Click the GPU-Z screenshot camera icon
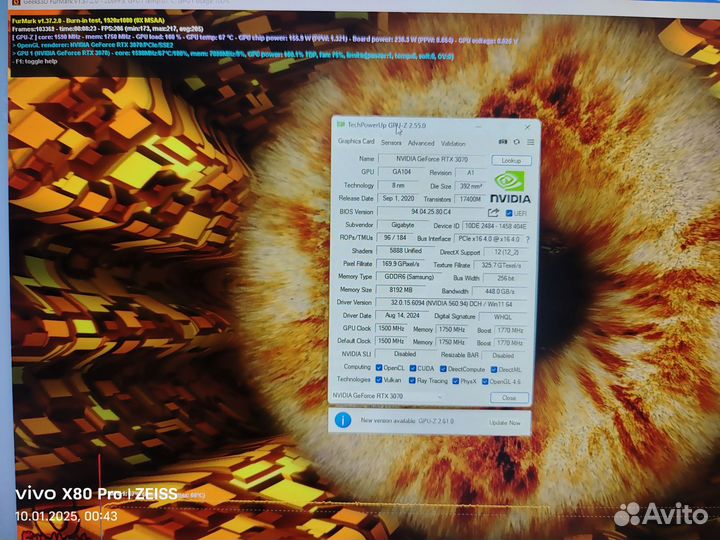 502,142
